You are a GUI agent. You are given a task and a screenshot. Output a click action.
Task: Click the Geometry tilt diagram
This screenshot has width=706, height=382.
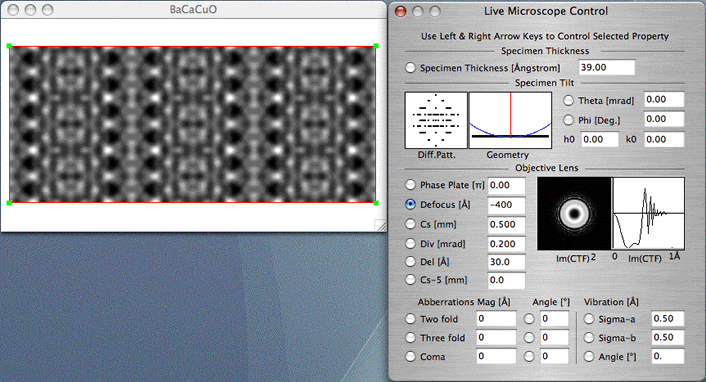coord(510,120)
